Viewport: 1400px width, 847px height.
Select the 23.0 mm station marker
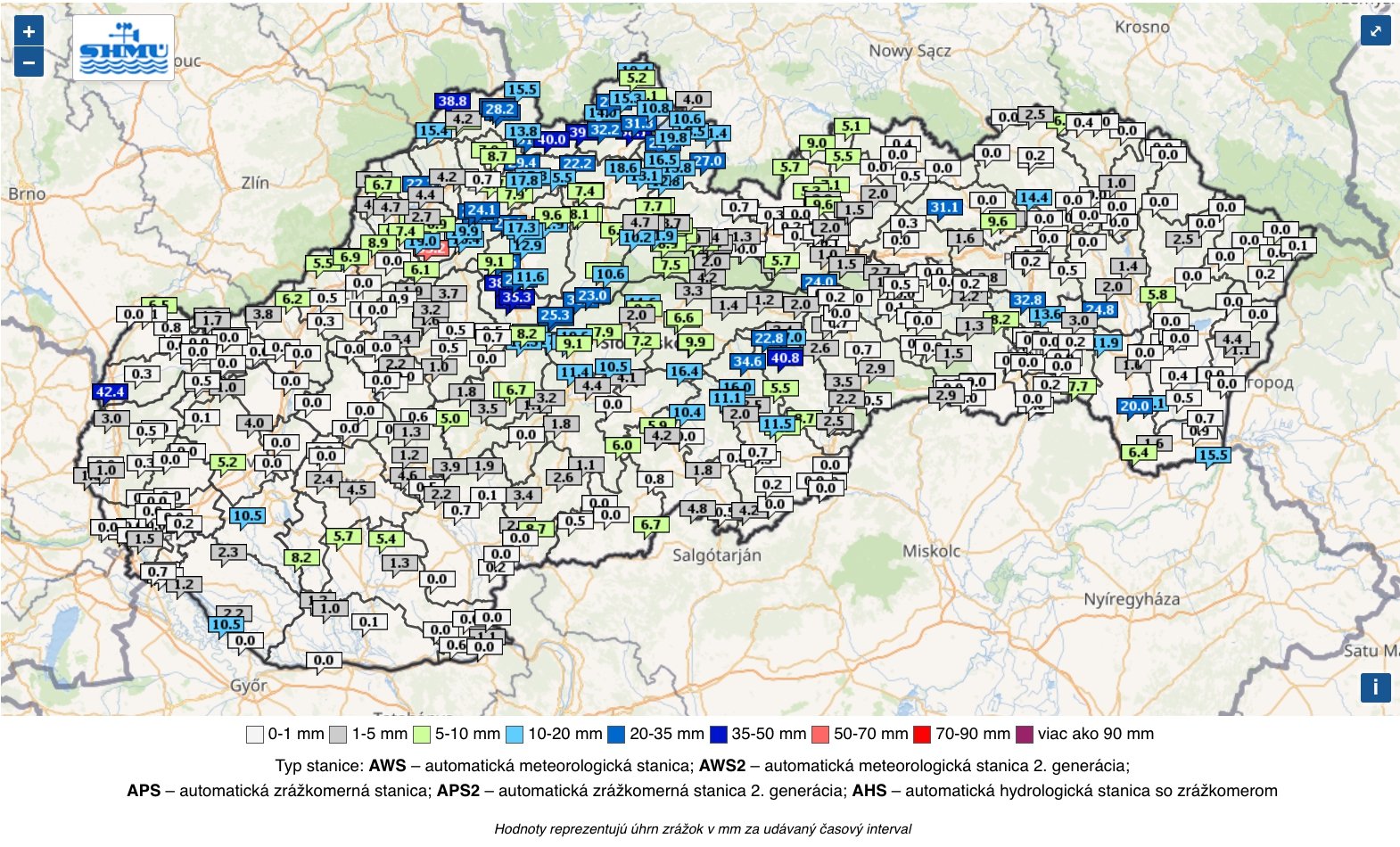pyautogui.click(x=592, y=295)
